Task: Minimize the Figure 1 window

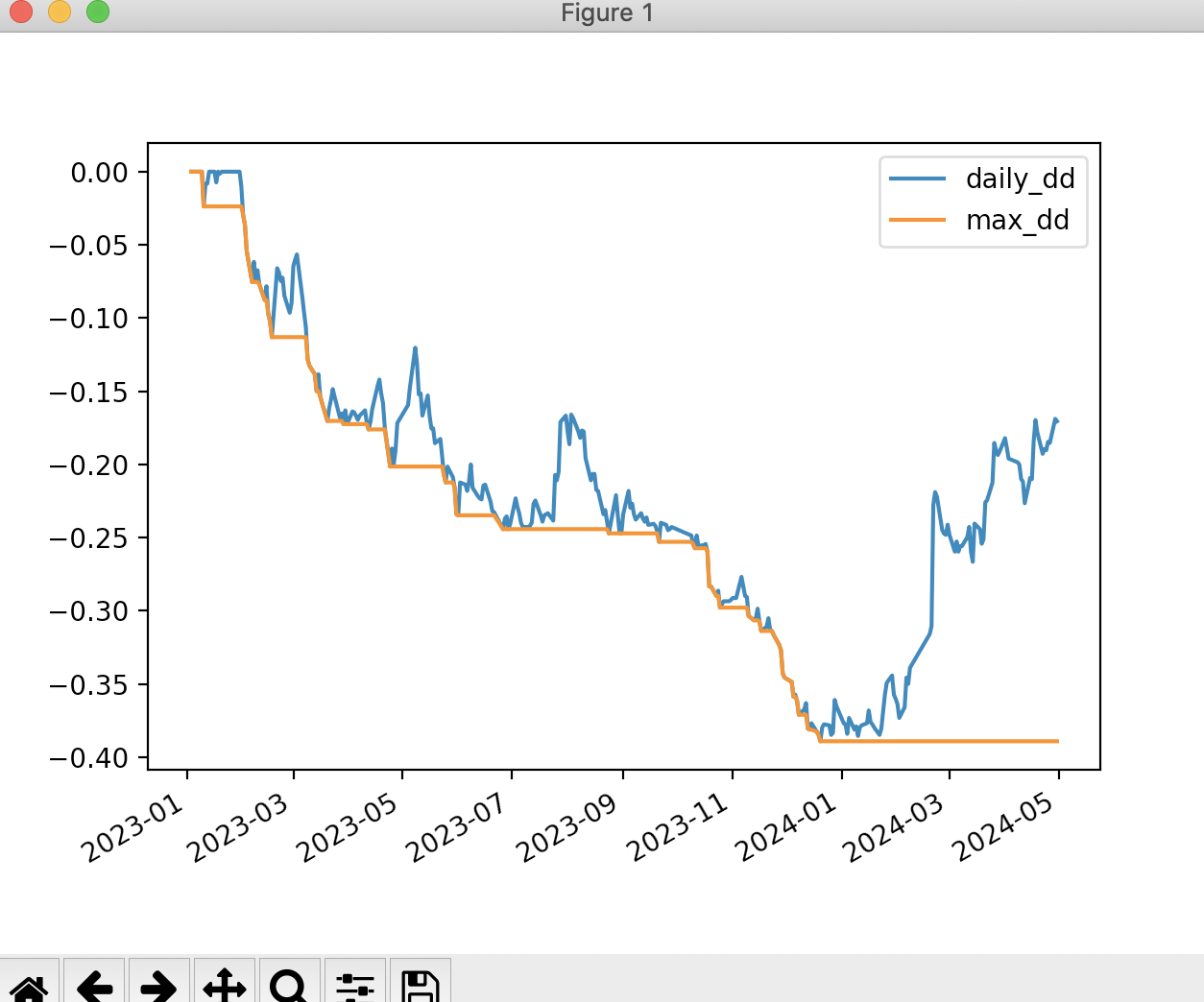Action: pyautogui.click(x=60, y=12)
